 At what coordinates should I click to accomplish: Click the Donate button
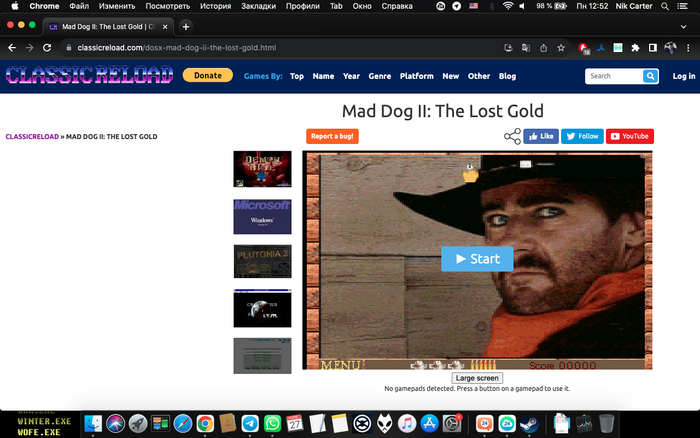point(208,75)
